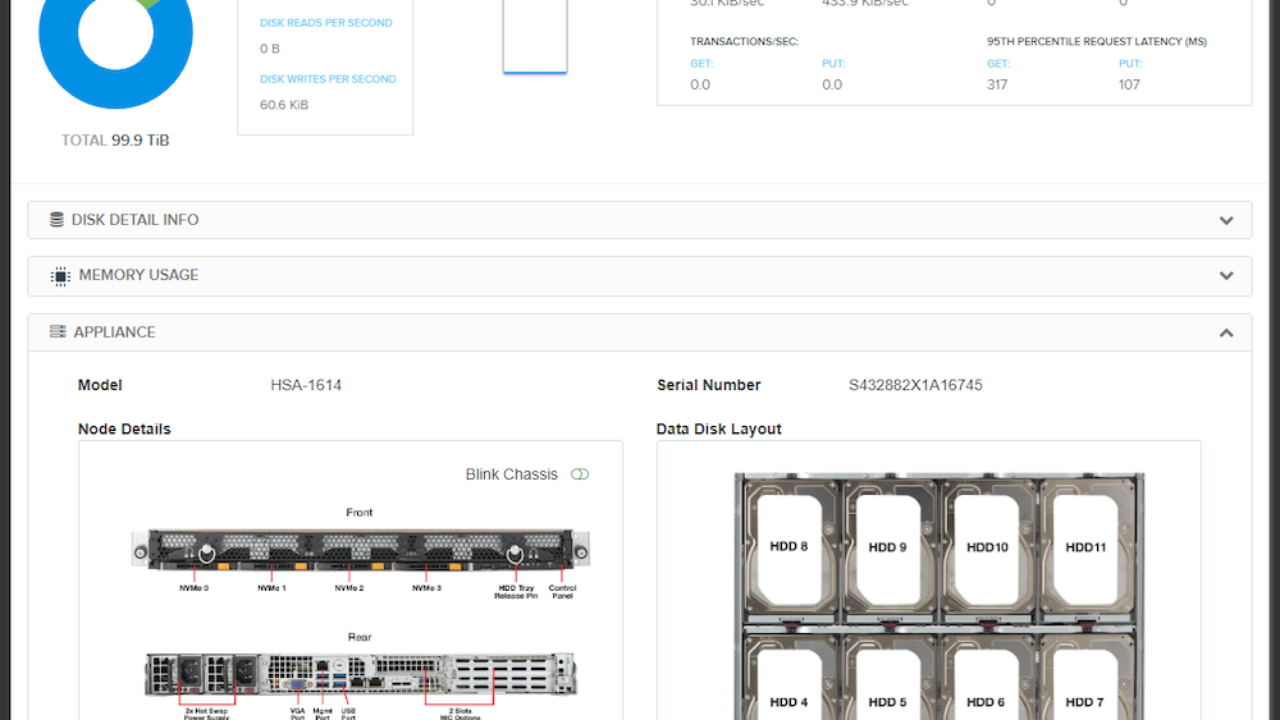1280x720 pixels.
Task: Collapse the Appliance section chevron
Action: pyautogui.click(x=1226, y=333)
